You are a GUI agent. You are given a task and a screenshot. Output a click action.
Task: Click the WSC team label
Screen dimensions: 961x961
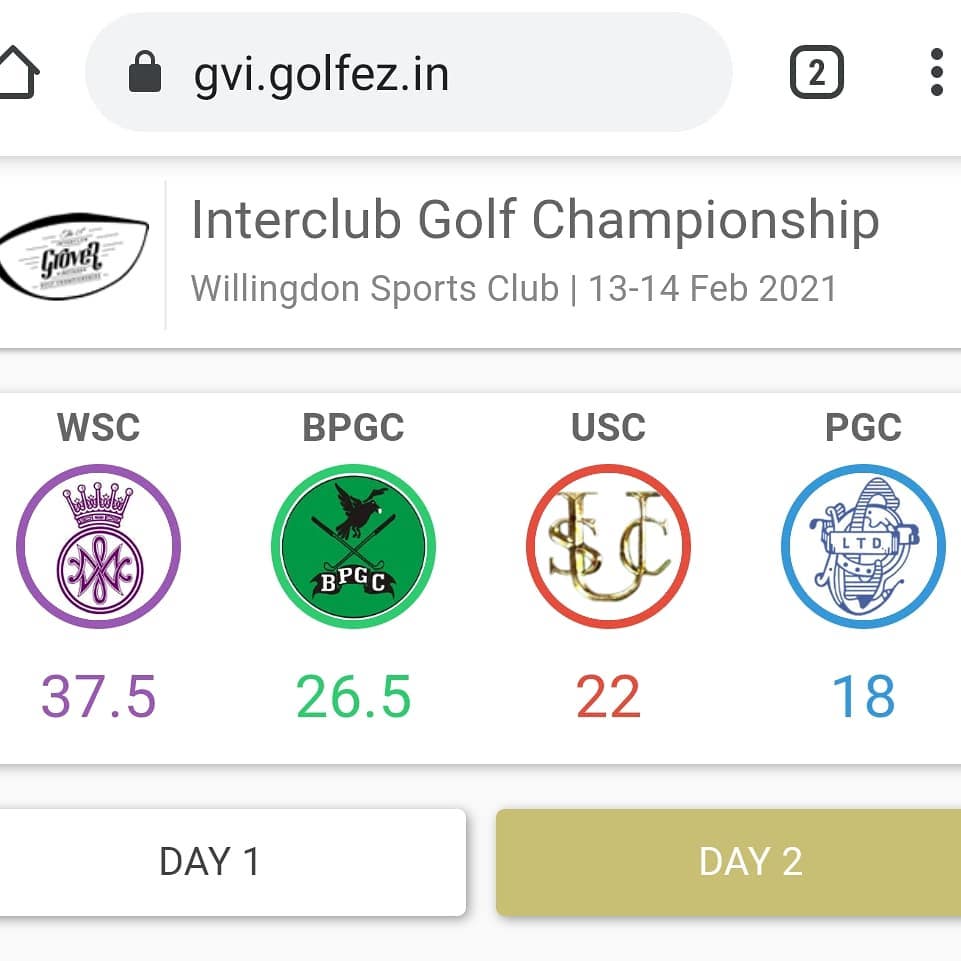pyautogui.click(x=99, y=427)
